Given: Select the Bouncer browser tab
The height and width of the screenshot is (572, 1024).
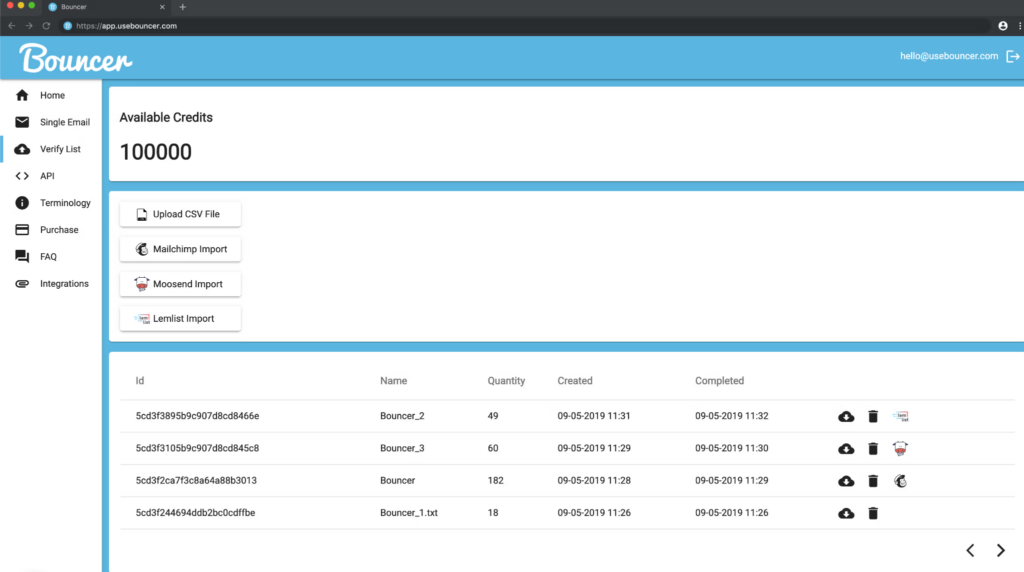Looking at the screenshot, I should coord(106,7).
